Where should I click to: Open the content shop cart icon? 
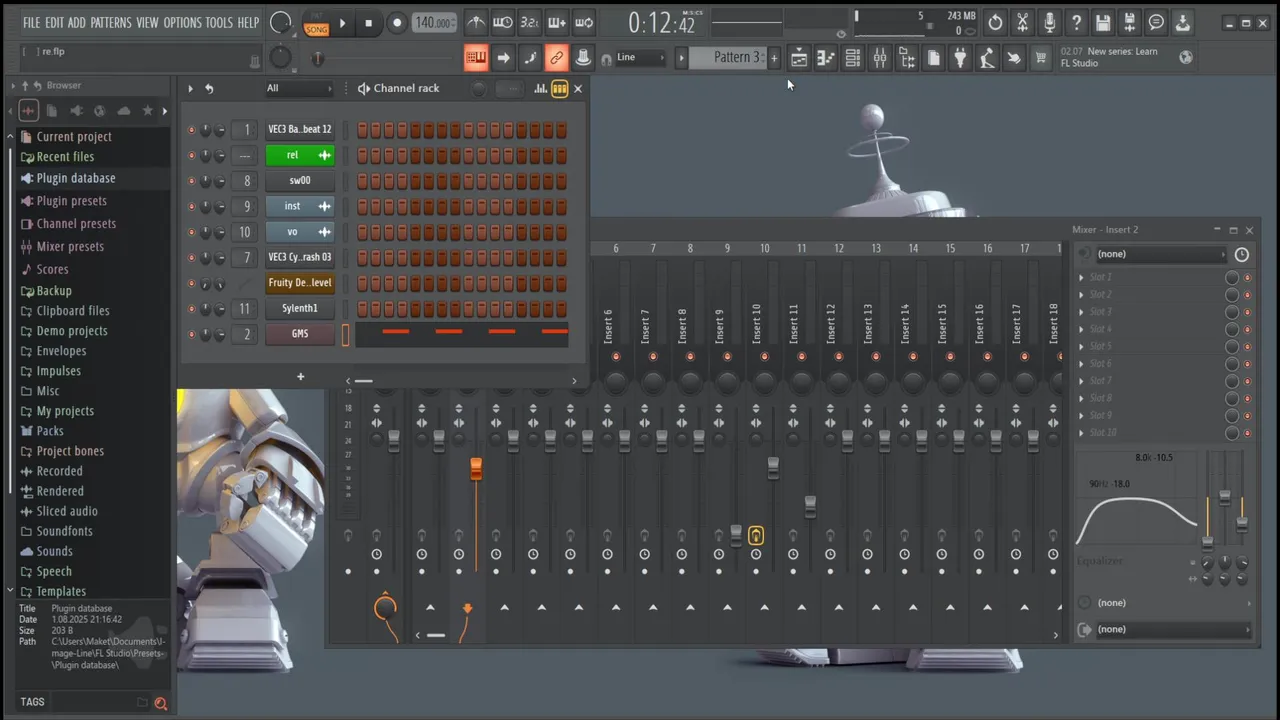[x=1040, y=58]
